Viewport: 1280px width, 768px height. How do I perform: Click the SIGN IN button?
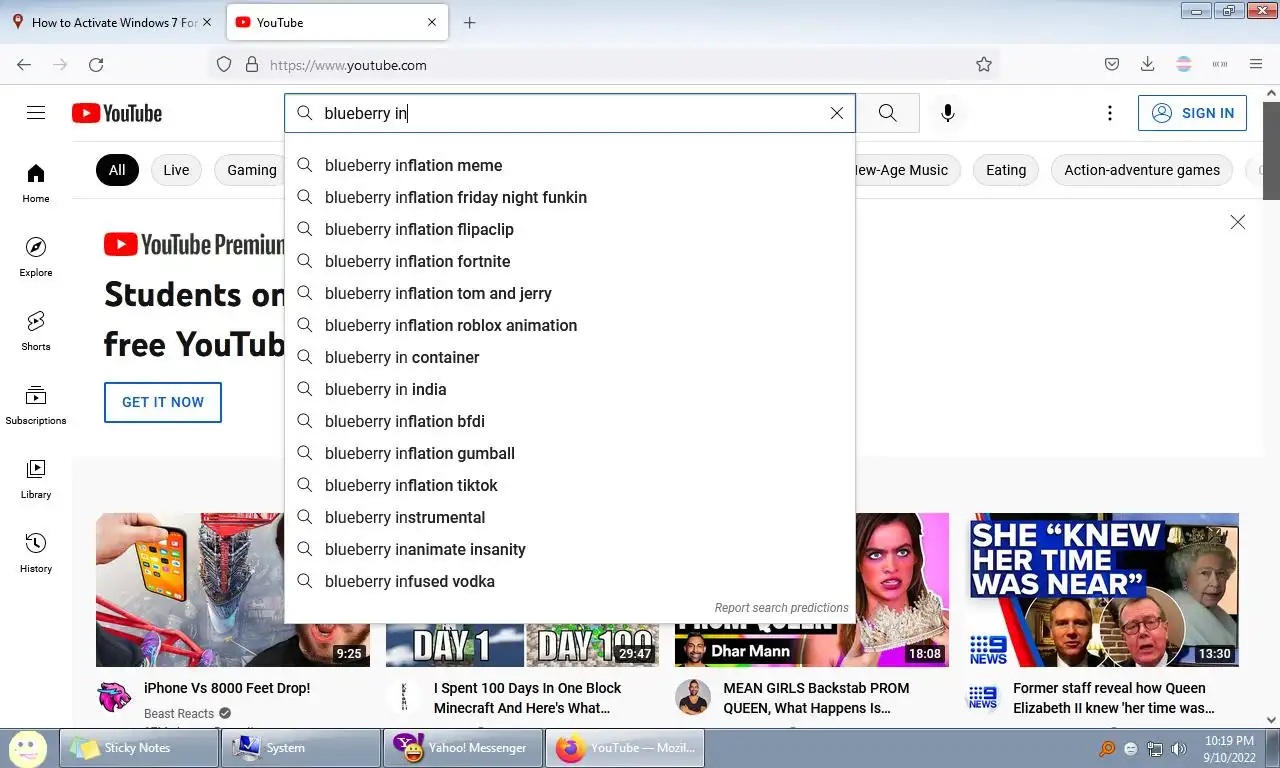pos(1192,113)
